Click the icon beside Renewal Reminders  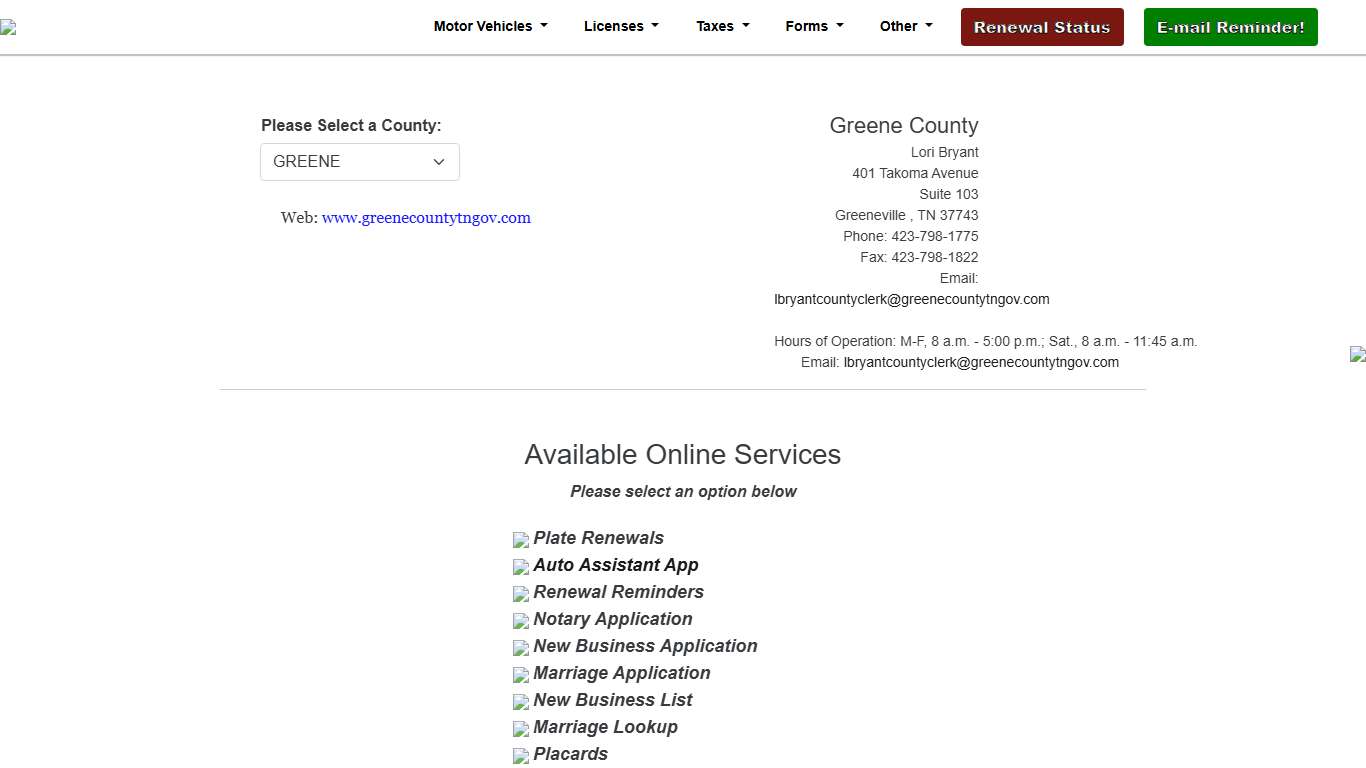pyautogui.click(x=521, y=594)
